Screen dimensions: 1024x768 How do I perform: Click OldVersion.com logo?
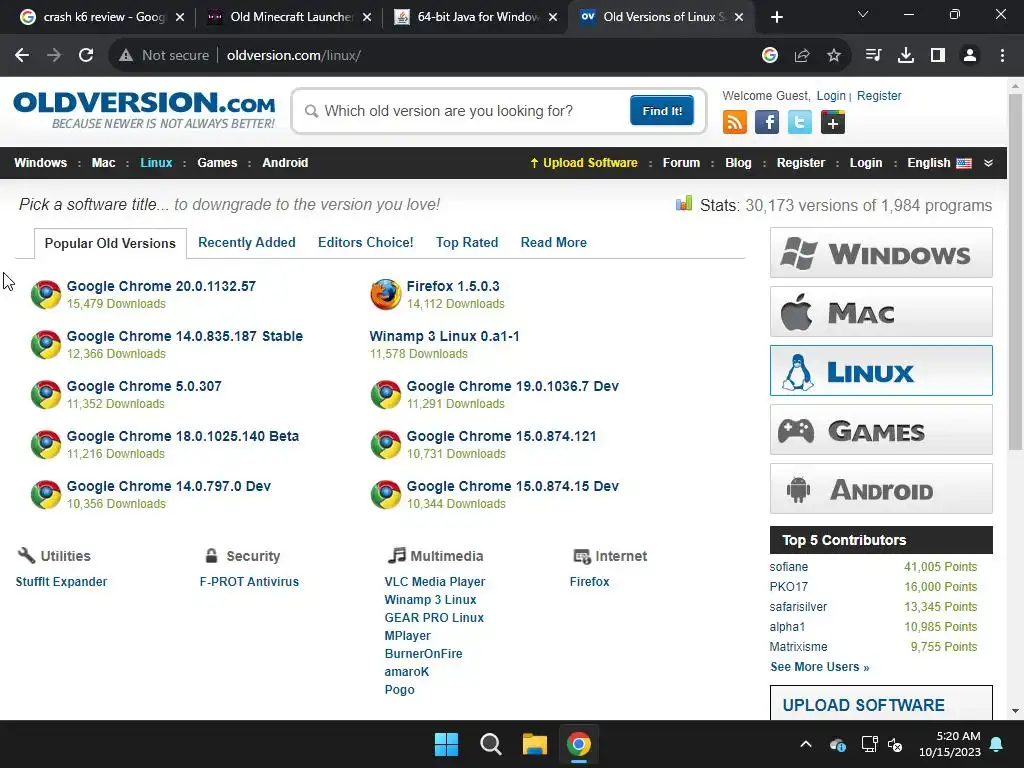pos(144,110)
